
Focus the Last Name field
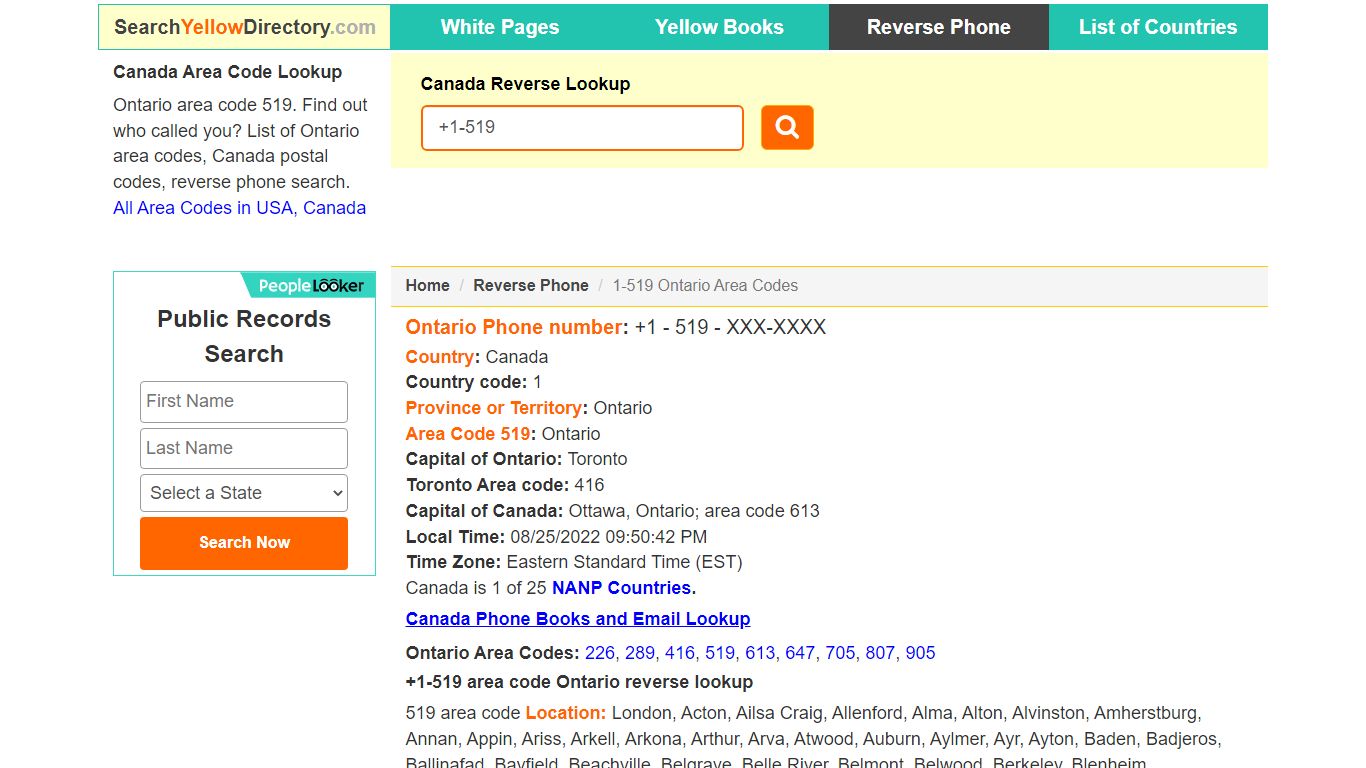point(244,448)
